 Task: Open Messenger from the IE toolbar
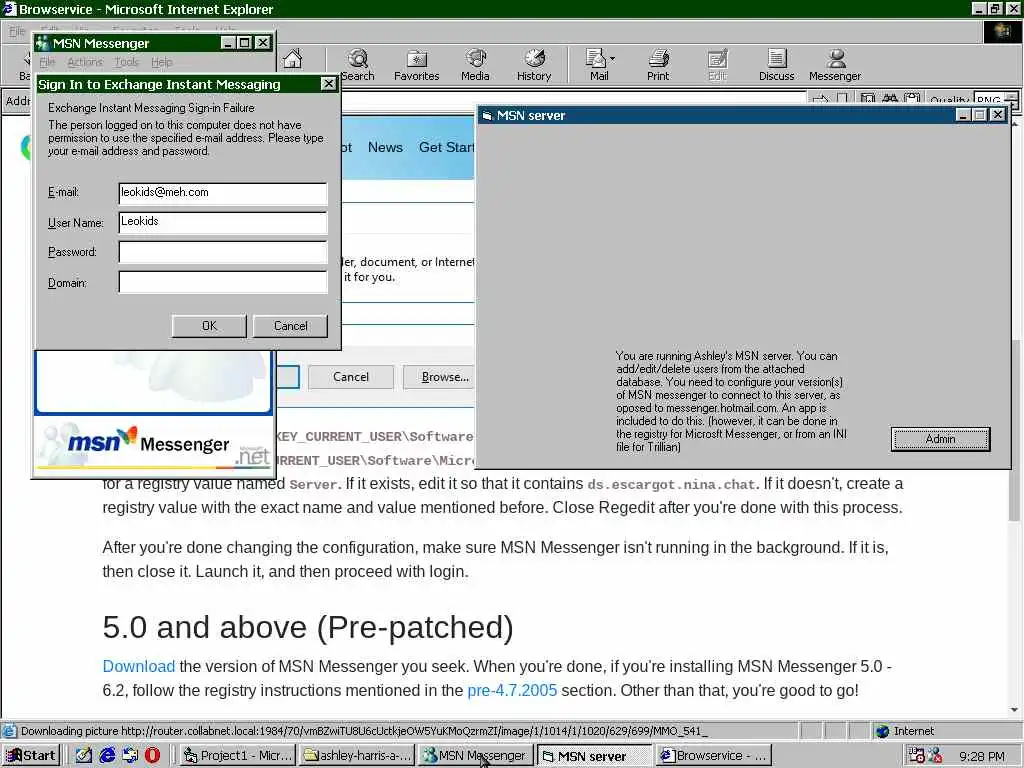(835, 65)
